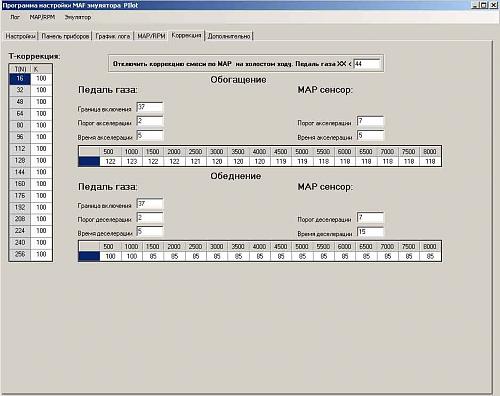Switch to the MAP/RPM tab
This screenshot has height=396, width=500.
(x=151, y=36)
